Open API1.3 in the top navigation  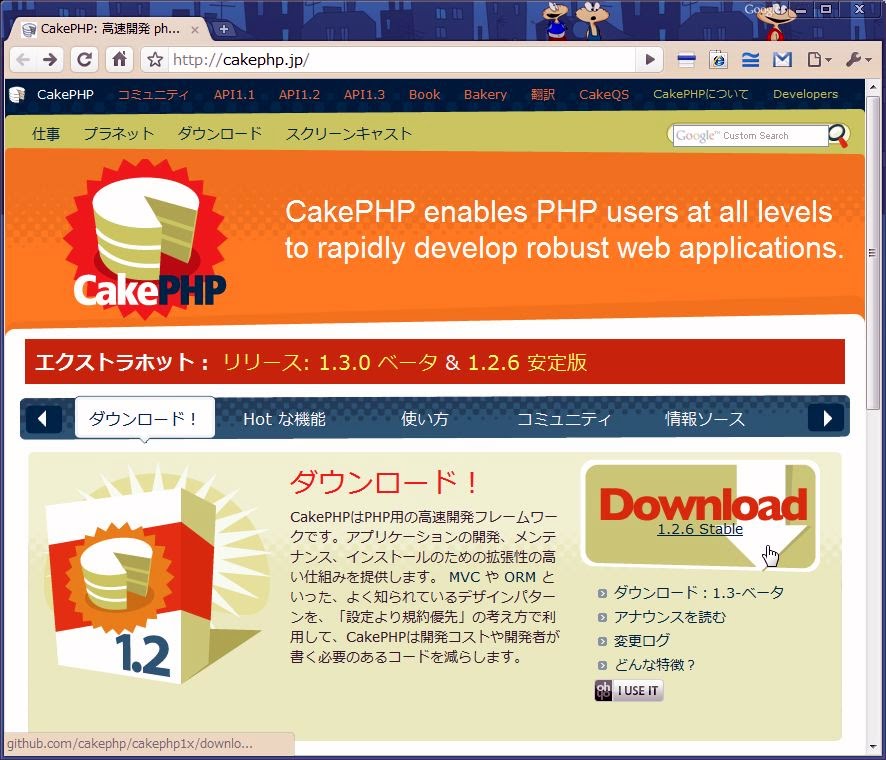[x=364, y=95]
